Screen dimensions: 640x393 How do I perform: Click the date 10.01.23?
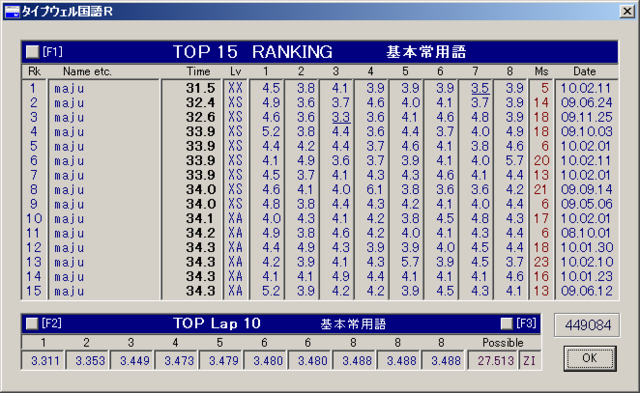tap(587, 276)
